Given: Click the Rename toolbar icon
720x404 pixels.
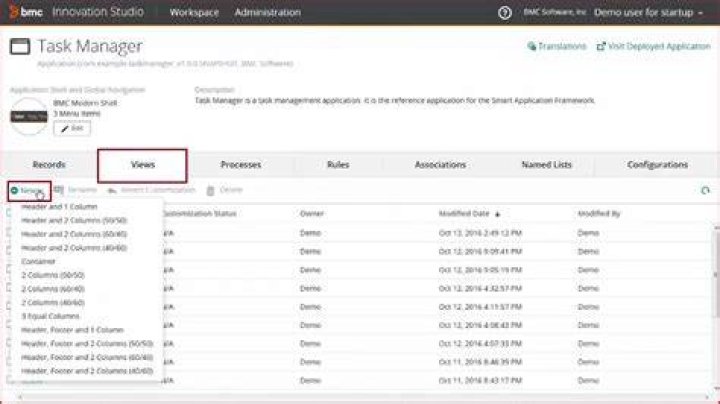Looking at the screenshot, I should pyautogui.click(x=58, y=190).
